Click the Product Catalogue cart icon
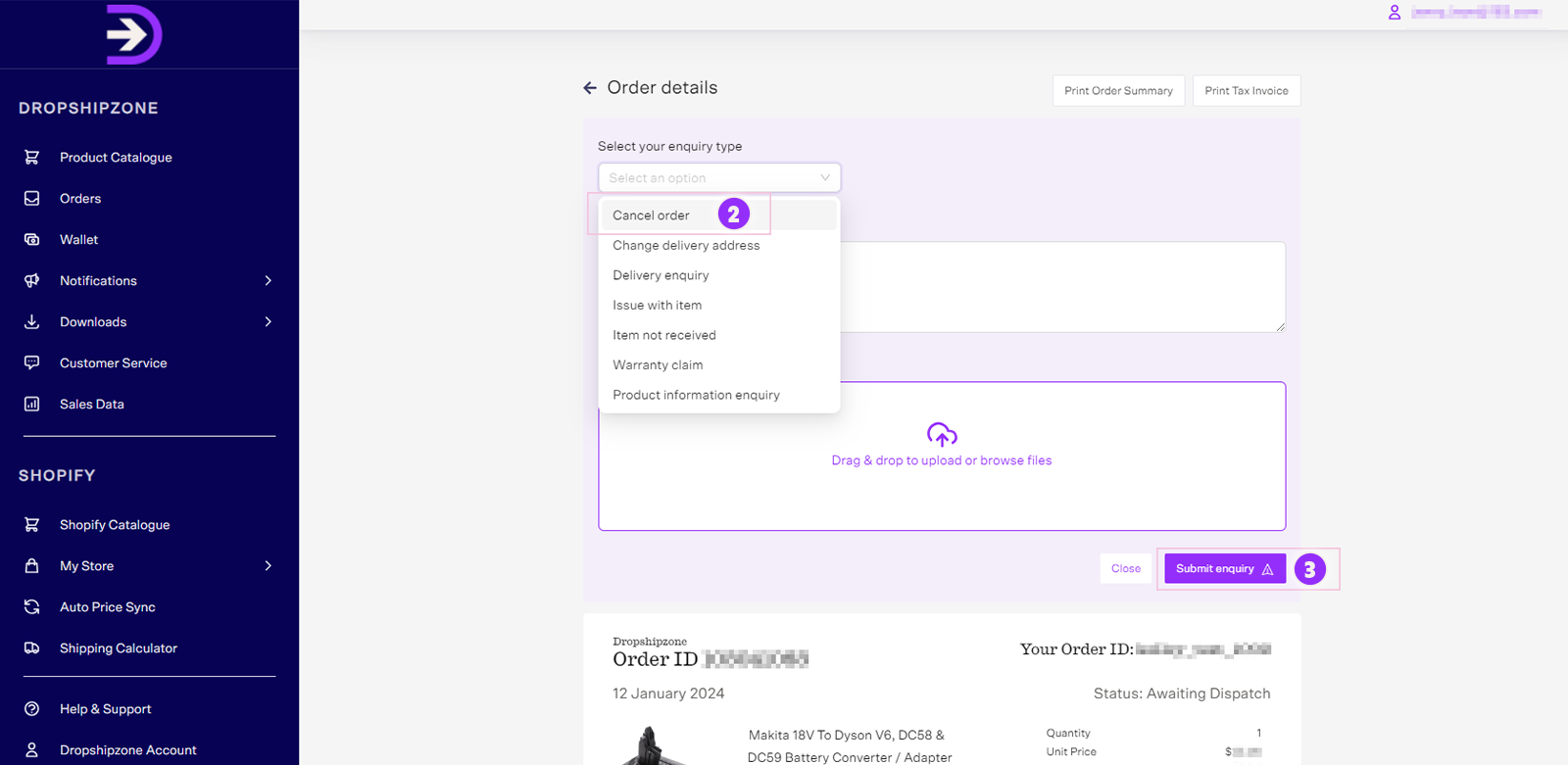Image resolution: width=1568 pixels, height=765 pixels. (x=31, y=157)
